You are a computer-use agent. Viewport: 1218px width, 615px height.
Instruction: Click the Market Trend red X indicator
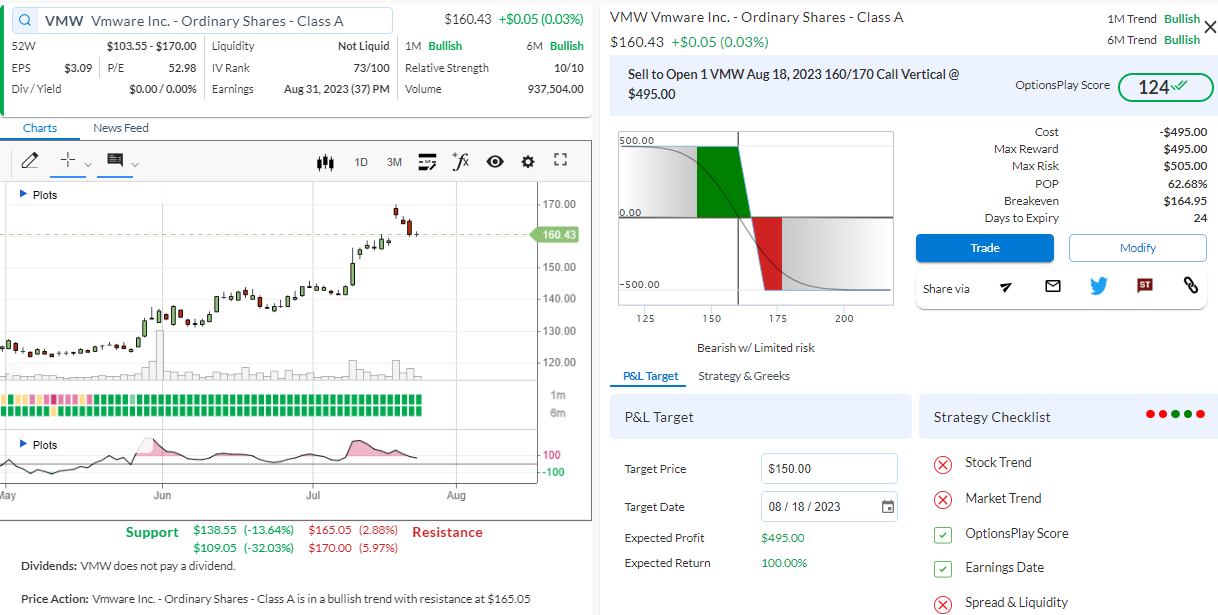point(943,499)
